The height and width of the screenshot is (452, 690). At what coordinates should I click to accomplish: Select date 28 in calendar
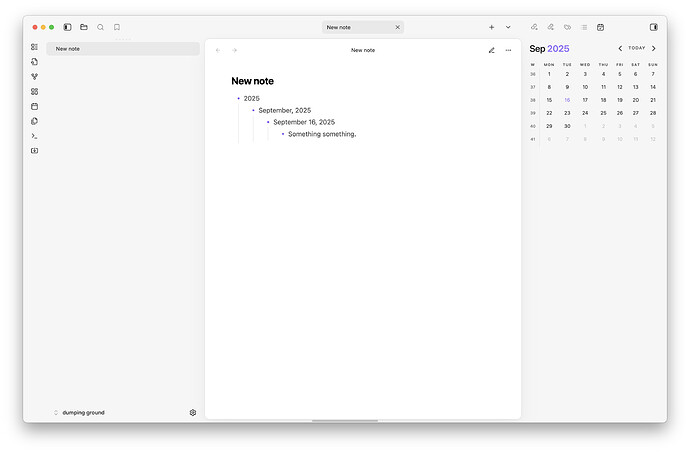point(653,113)
